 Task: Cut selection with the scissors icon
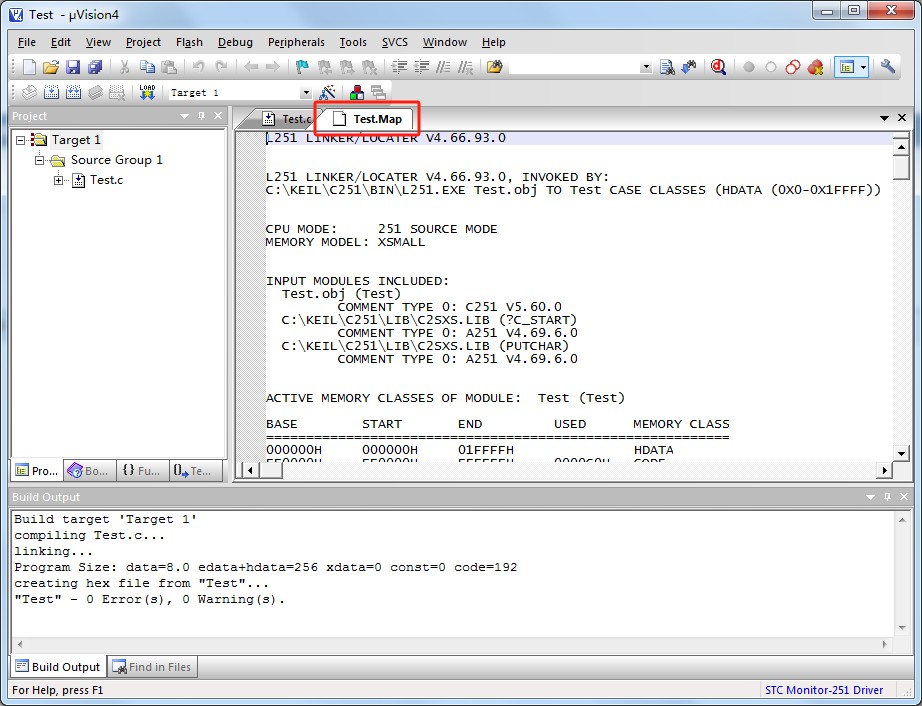tap(124, 67)
